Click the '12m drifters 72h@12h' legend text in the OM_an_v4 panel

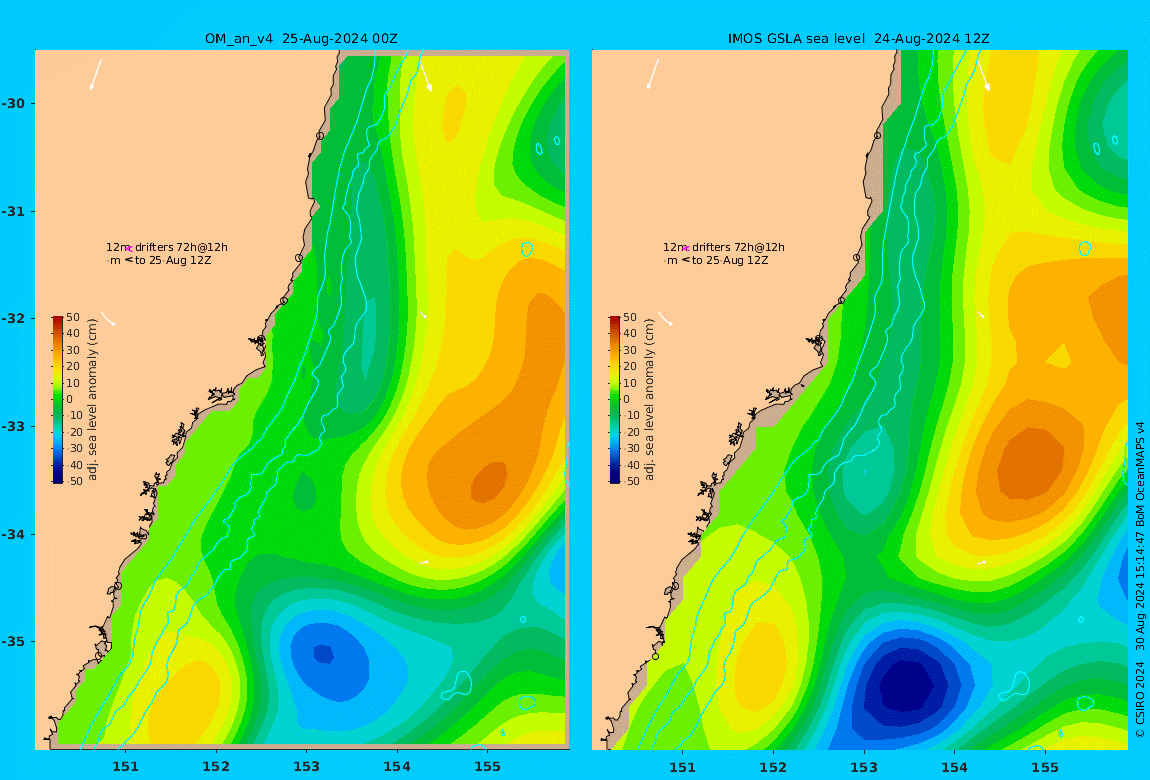click(166, 247)
